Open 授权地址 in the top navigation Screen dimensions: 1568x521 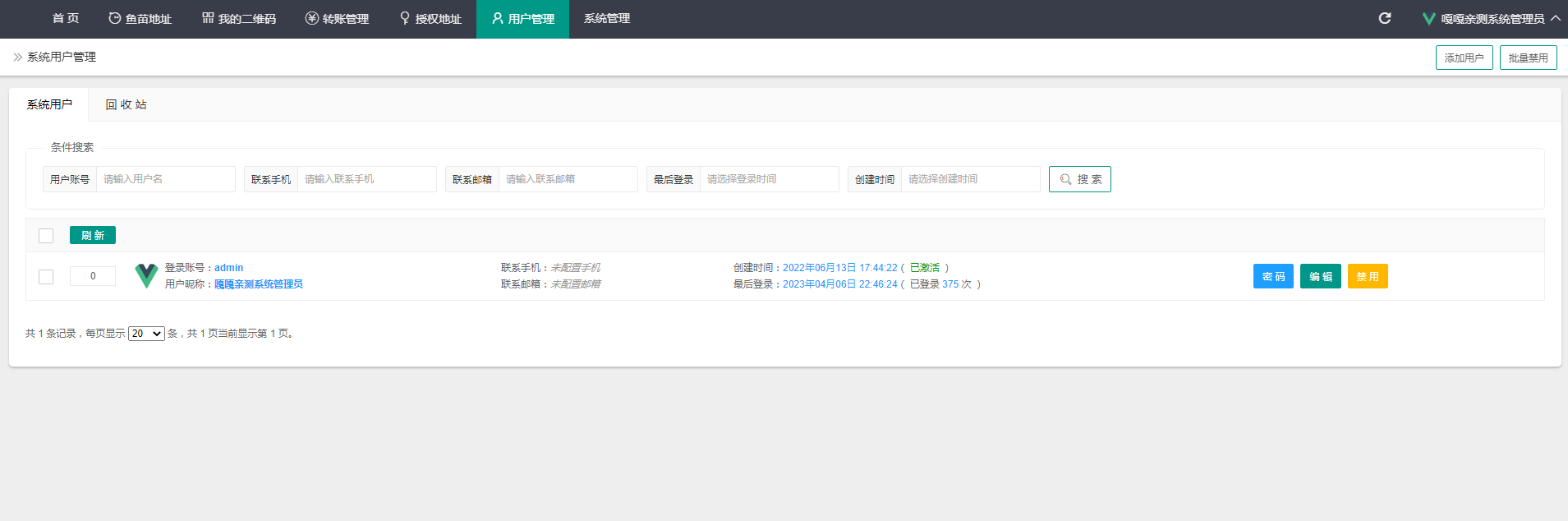coord(430,19)
